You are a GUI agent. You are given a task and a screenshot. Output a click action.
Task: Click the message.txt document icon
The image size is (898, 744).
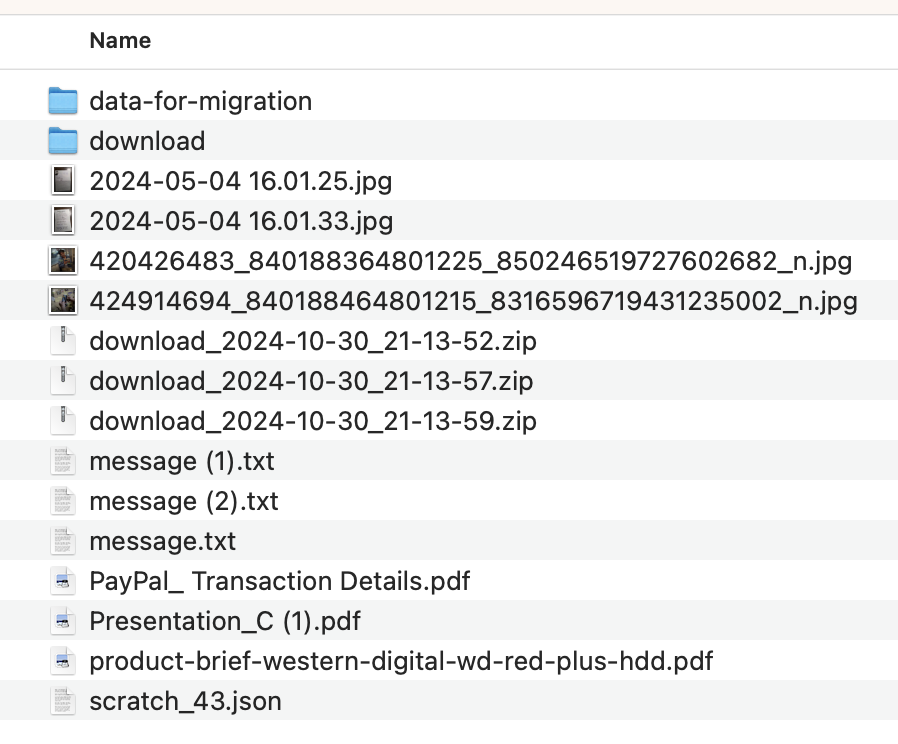(63, 541)
